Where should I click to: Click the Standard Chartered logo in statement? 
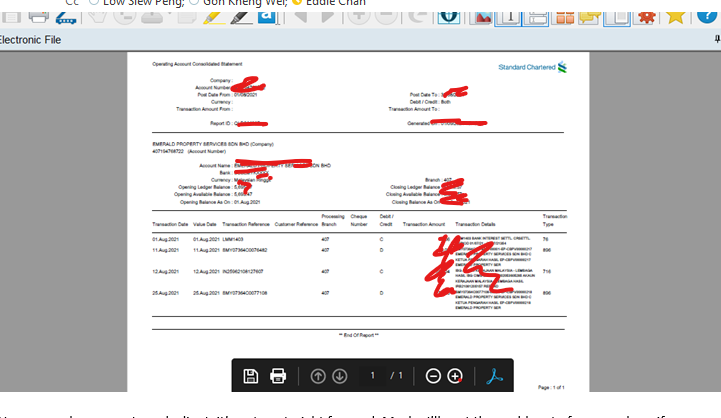[532, 67]
